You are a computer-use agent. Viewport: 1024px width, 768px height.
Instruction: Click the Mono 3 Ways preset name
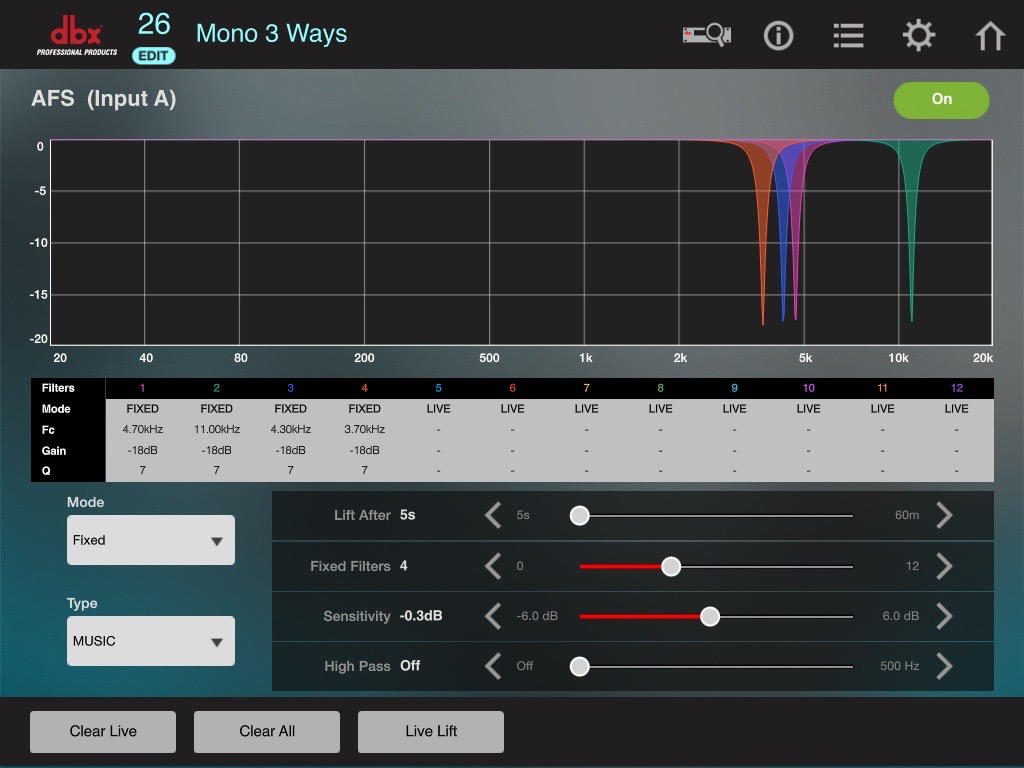272,34
